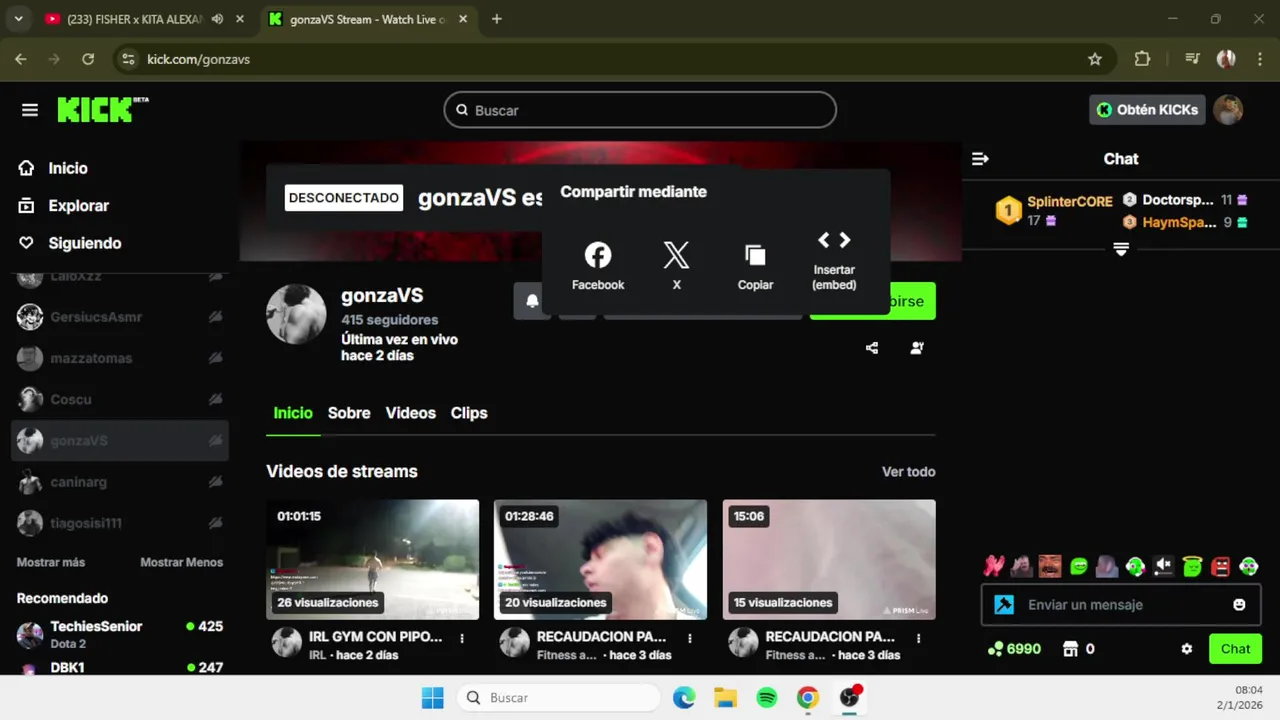Open Chrome extensions puzzle icon
This screenshot has height=720, width=1280.
pos(1142,59)
